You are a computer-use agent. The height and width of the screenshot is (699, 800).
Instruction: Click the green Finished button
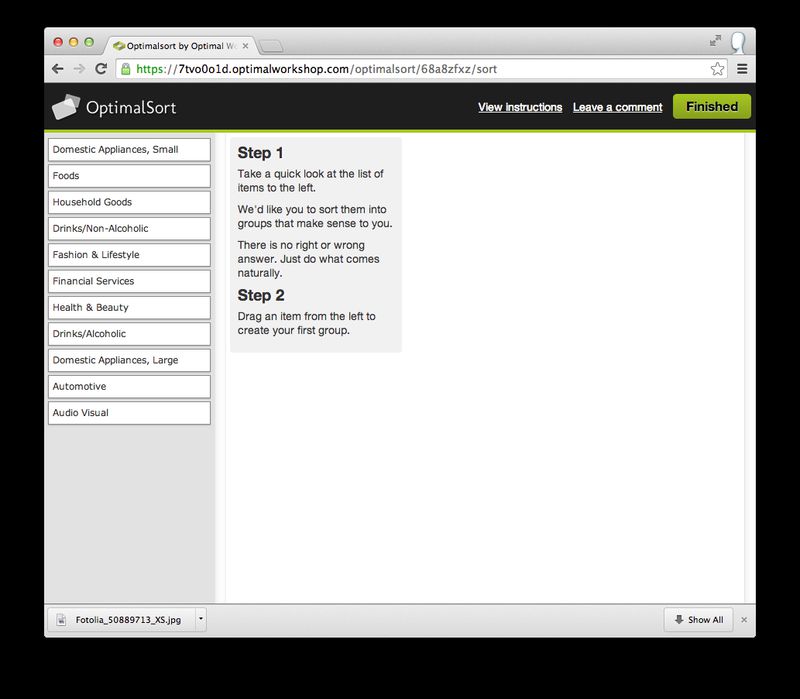pyautogui.click(x=711, y=107)
